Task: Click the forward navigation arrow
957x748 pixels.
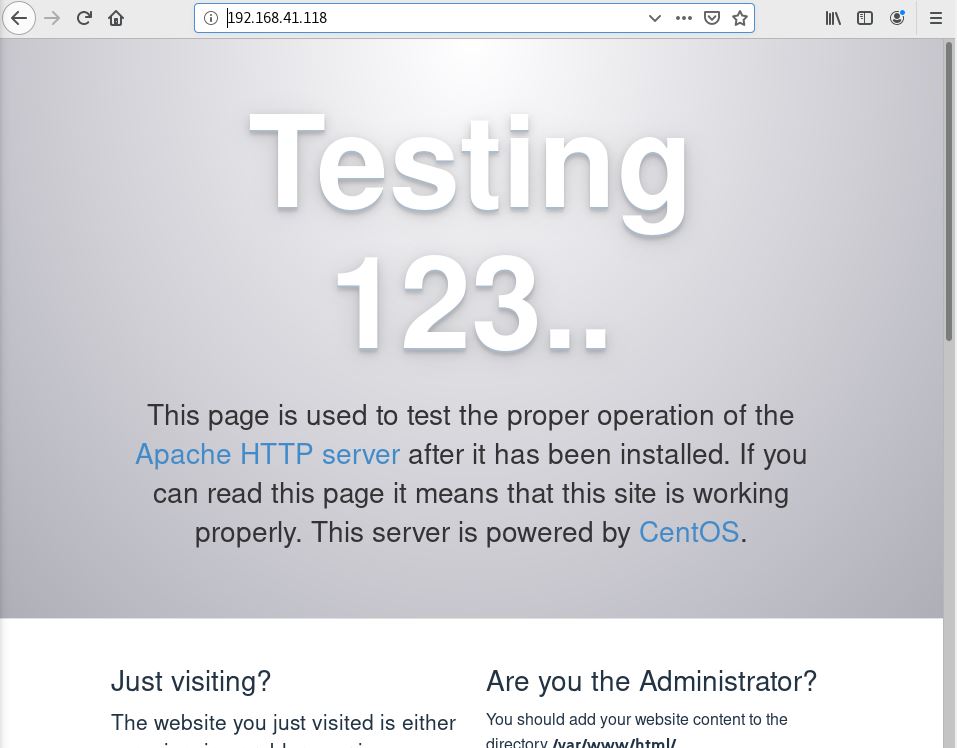Action: click(x=51, y=17)
